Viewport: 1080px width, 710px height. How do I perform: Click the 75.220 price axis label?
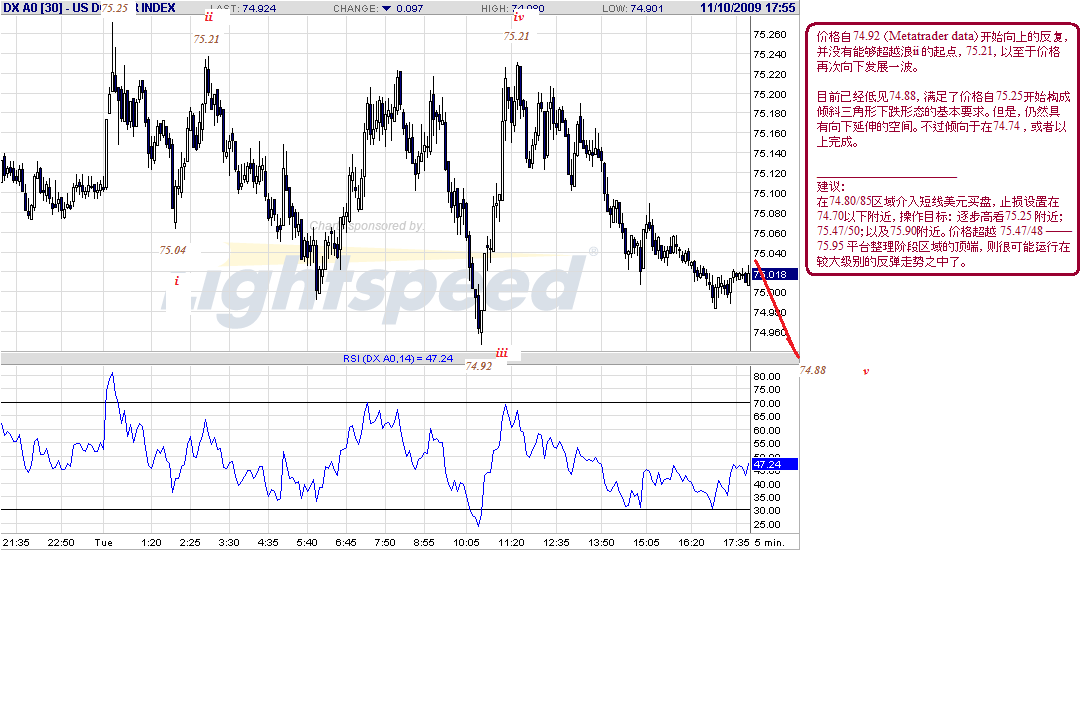(770, 74)
